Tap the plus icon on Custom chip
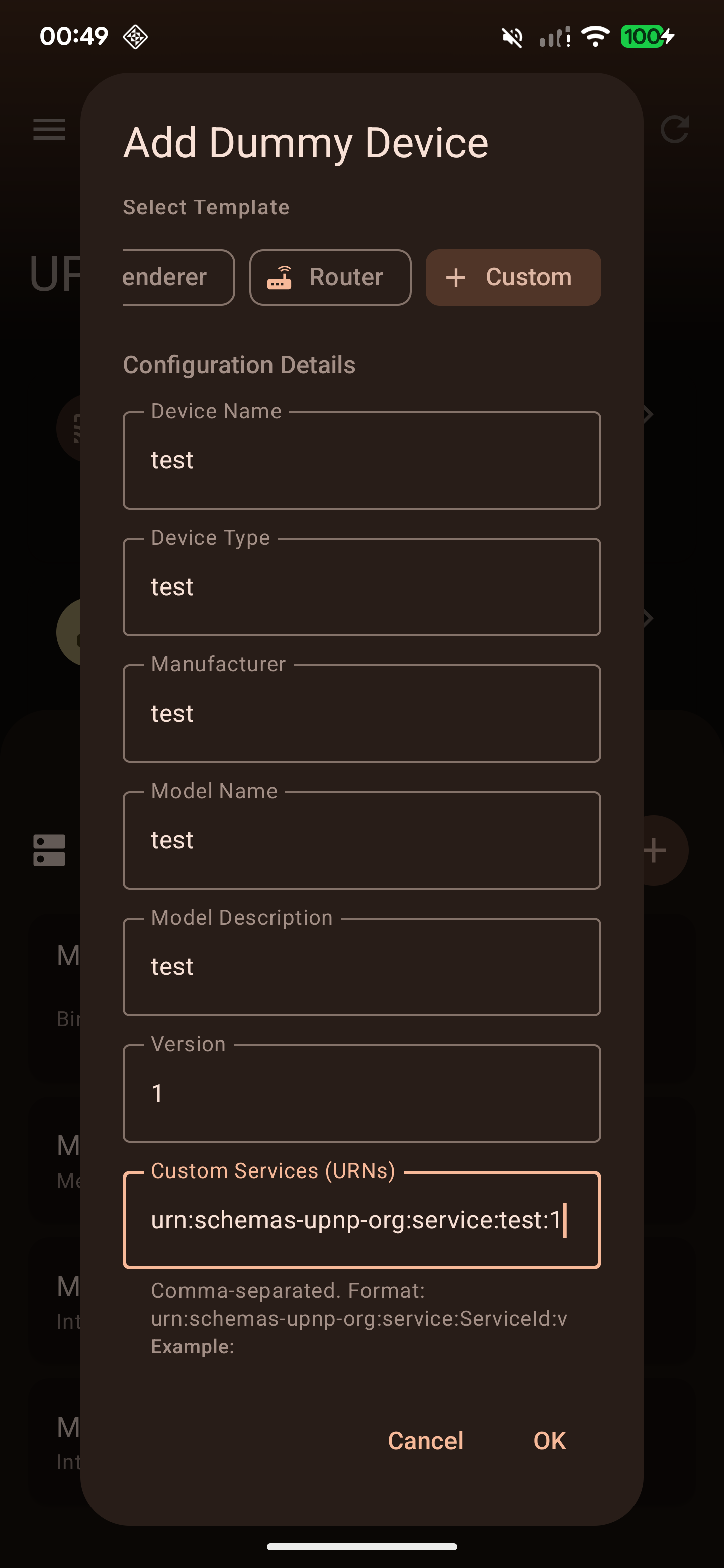 (x=456, y=278)
